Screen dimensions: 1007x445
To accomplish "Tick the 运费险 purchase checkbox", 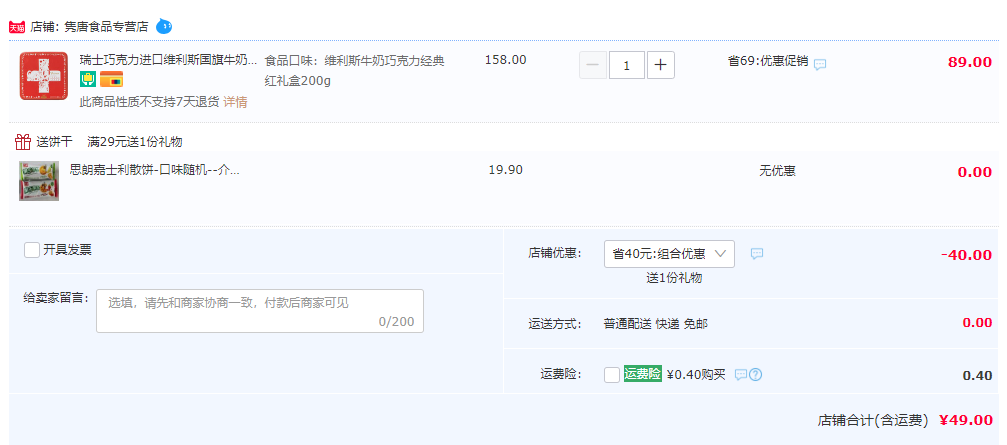I will click(x=612, y=374).
